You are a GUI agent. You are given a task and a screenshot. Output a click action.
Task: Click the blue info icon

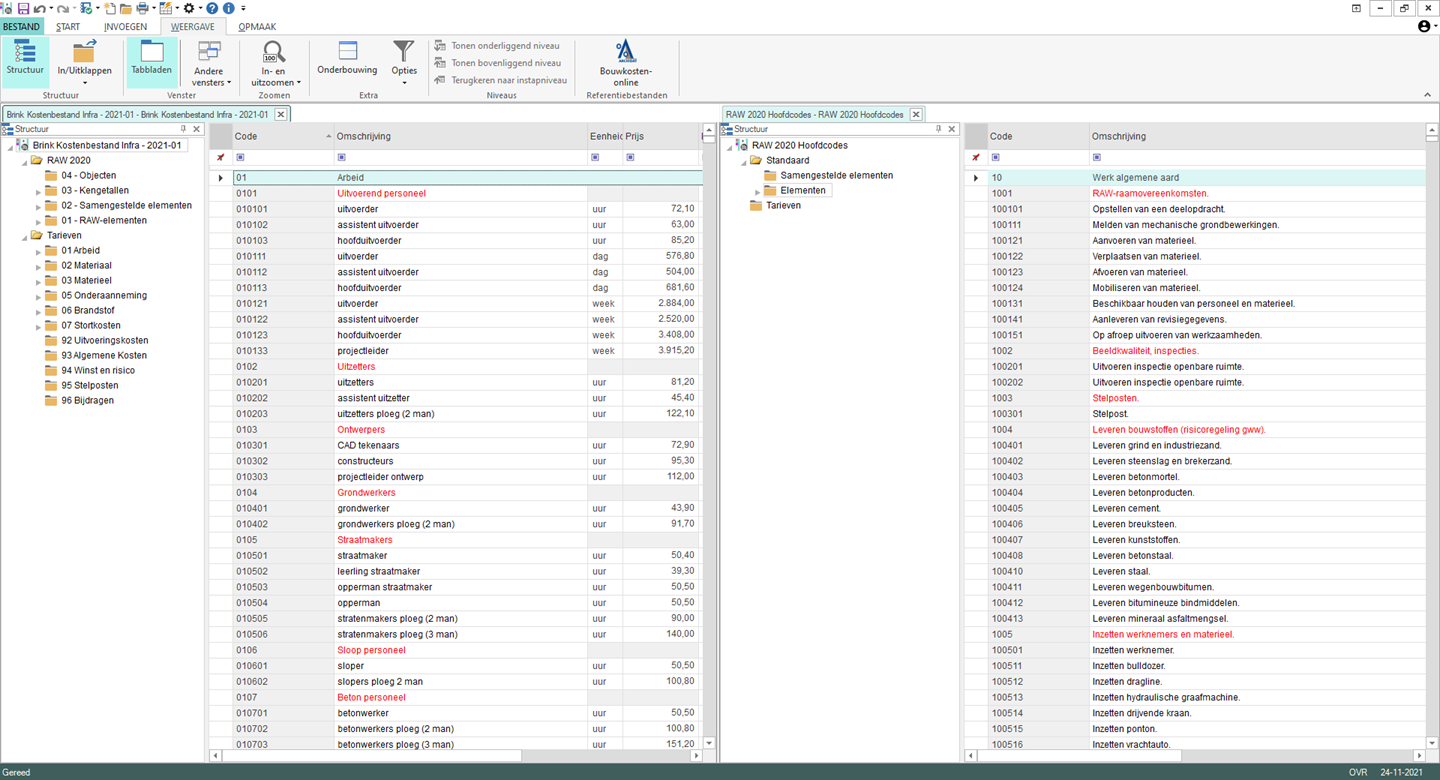pyautogui.click(x=228, y=8)
